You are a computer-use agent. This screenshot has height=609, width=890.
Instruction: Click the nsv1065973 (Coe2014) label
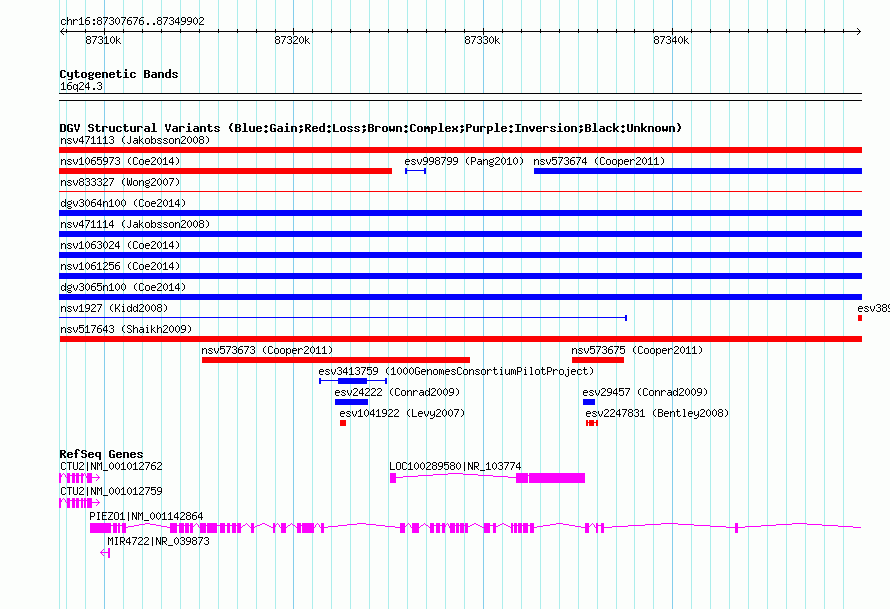(x=120, y=161)
